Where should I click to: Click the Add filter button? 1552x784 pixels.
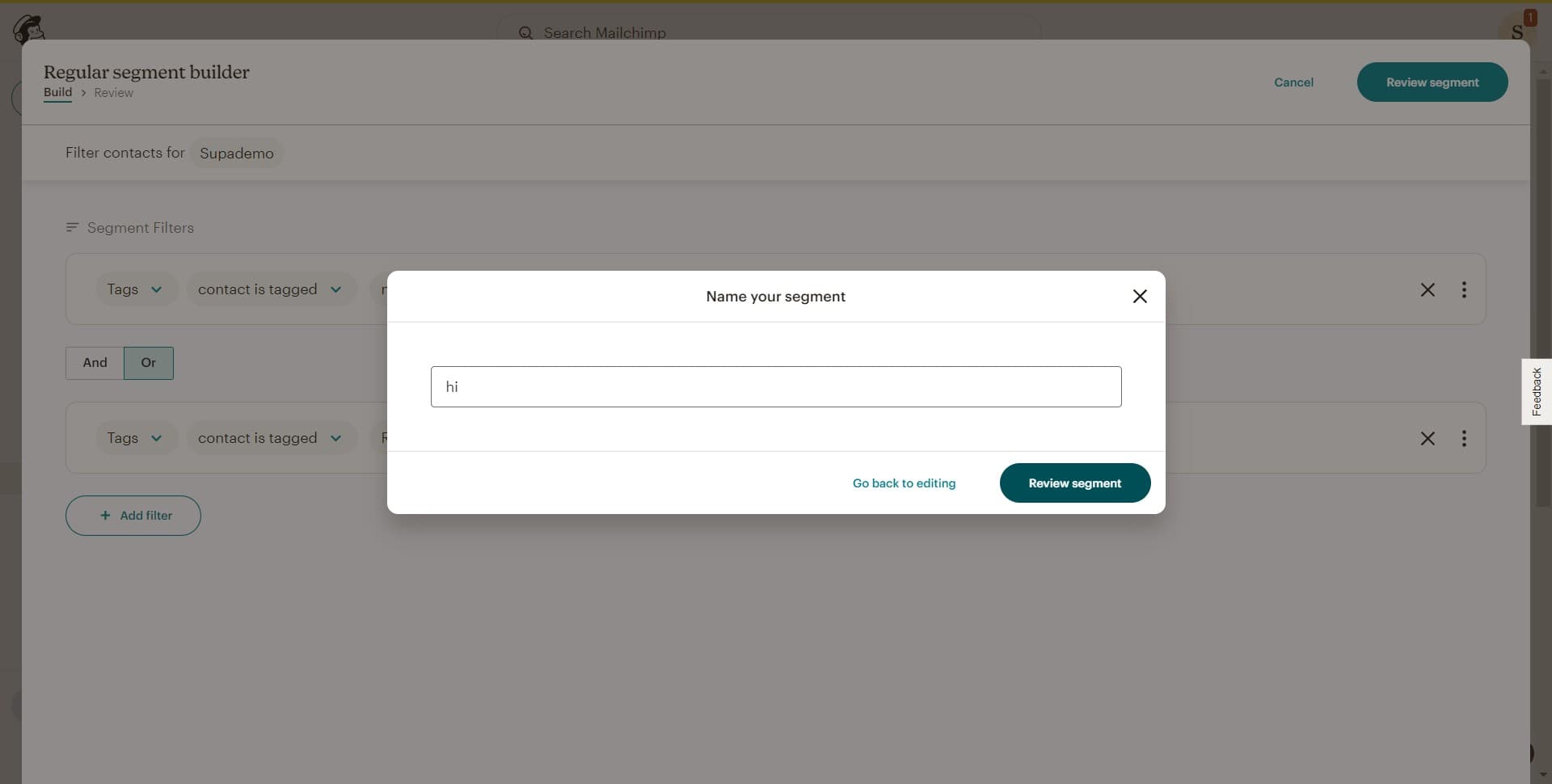pyautogui.click(x=133, y=515)
